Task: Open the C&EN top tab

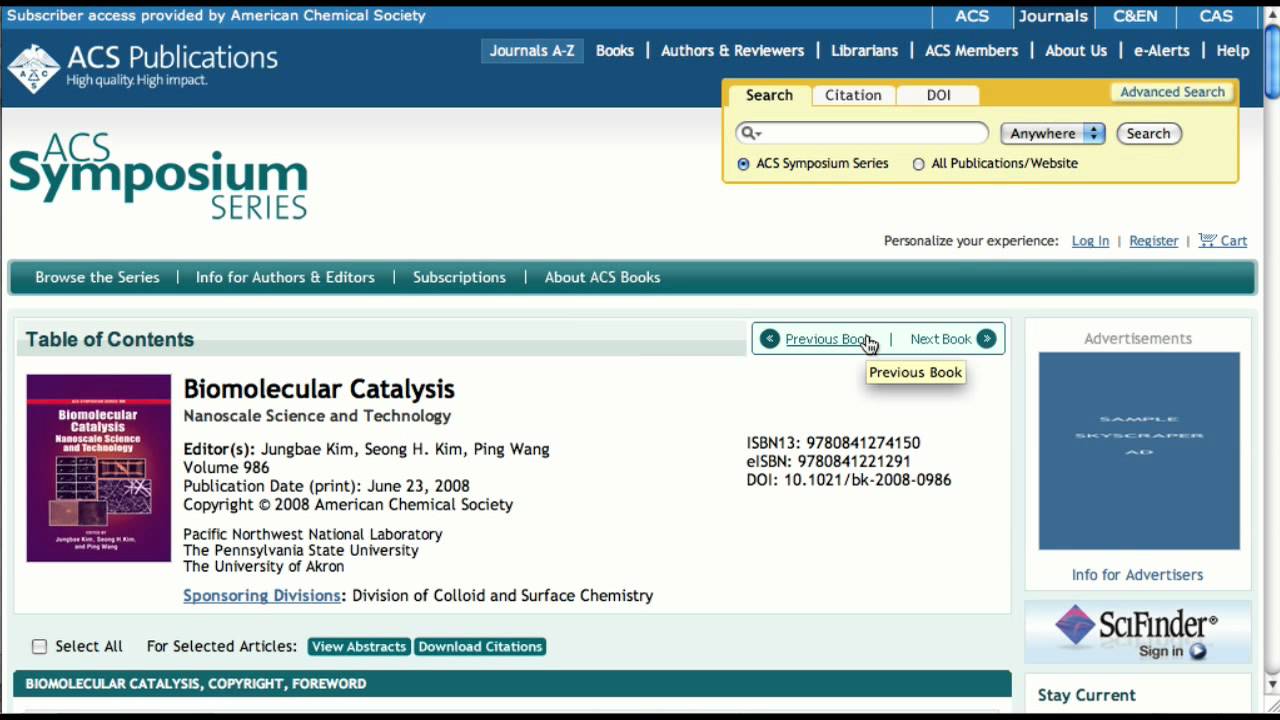Action: click(x=1135, y=16)
